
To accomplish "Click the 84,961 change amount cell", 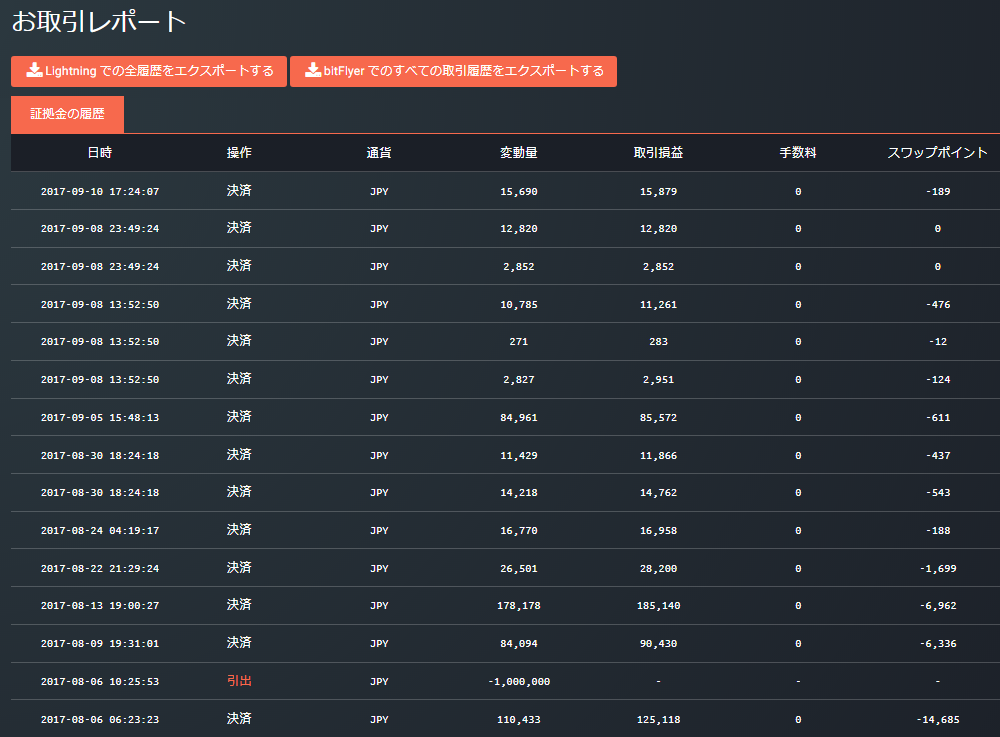I will pyautogui.click(x=519, y=418).
